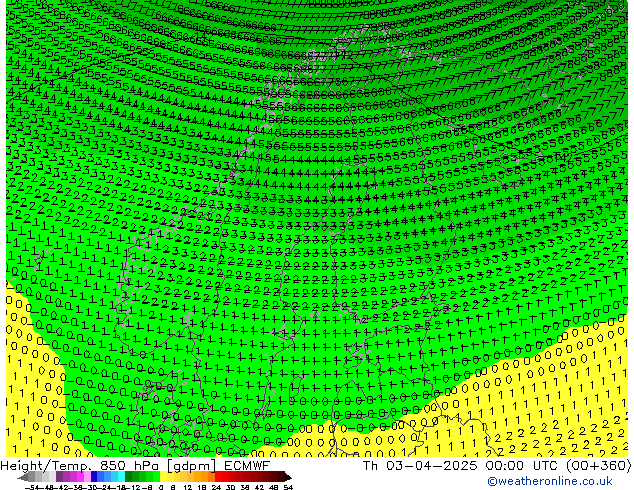This screenshot has height=490, width=634.
Task: Click the cyan swatch in the legend
Action: (x=121, y=477)
